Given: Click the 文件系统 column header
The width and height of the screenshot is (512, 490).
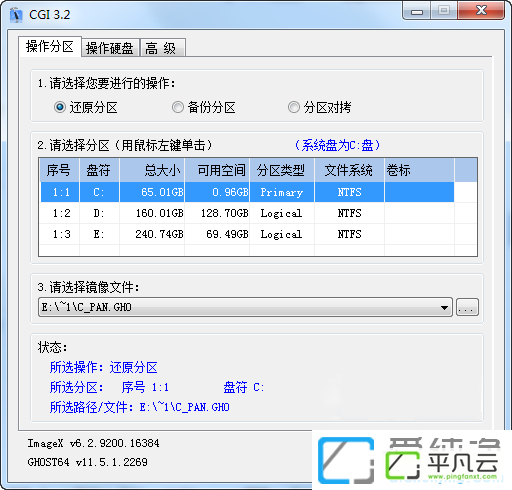Looking at the screenshot, I should [349, 170].
